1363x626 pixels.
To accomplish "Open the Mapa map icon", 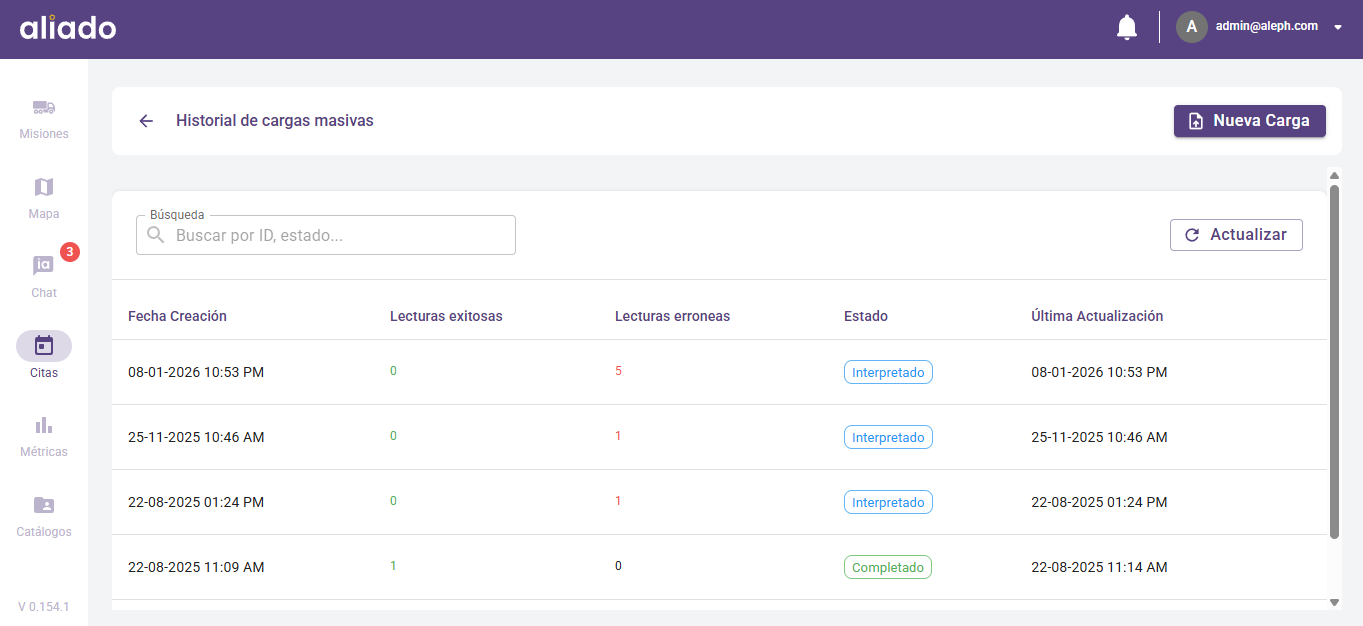I will click(43, 188).
